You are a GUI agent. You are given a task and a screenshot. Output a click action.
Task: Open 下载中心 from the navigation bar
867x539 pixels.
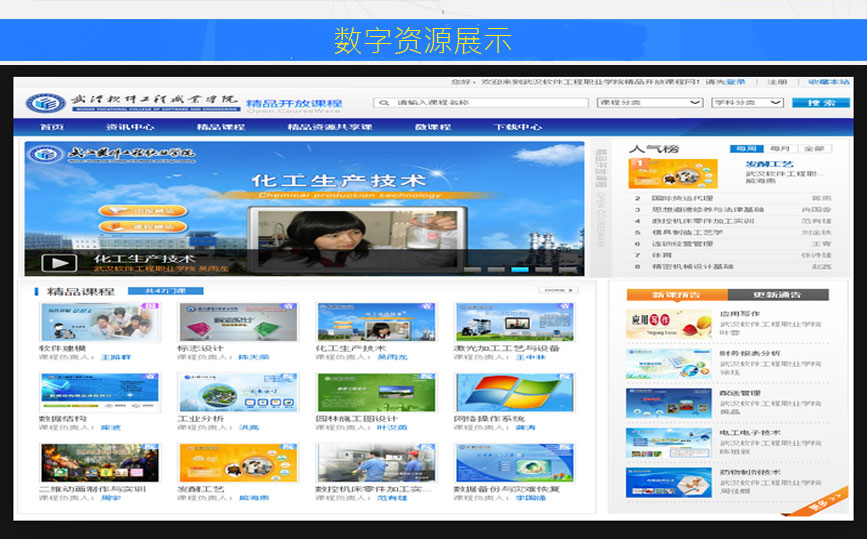(x=517, y=127)
